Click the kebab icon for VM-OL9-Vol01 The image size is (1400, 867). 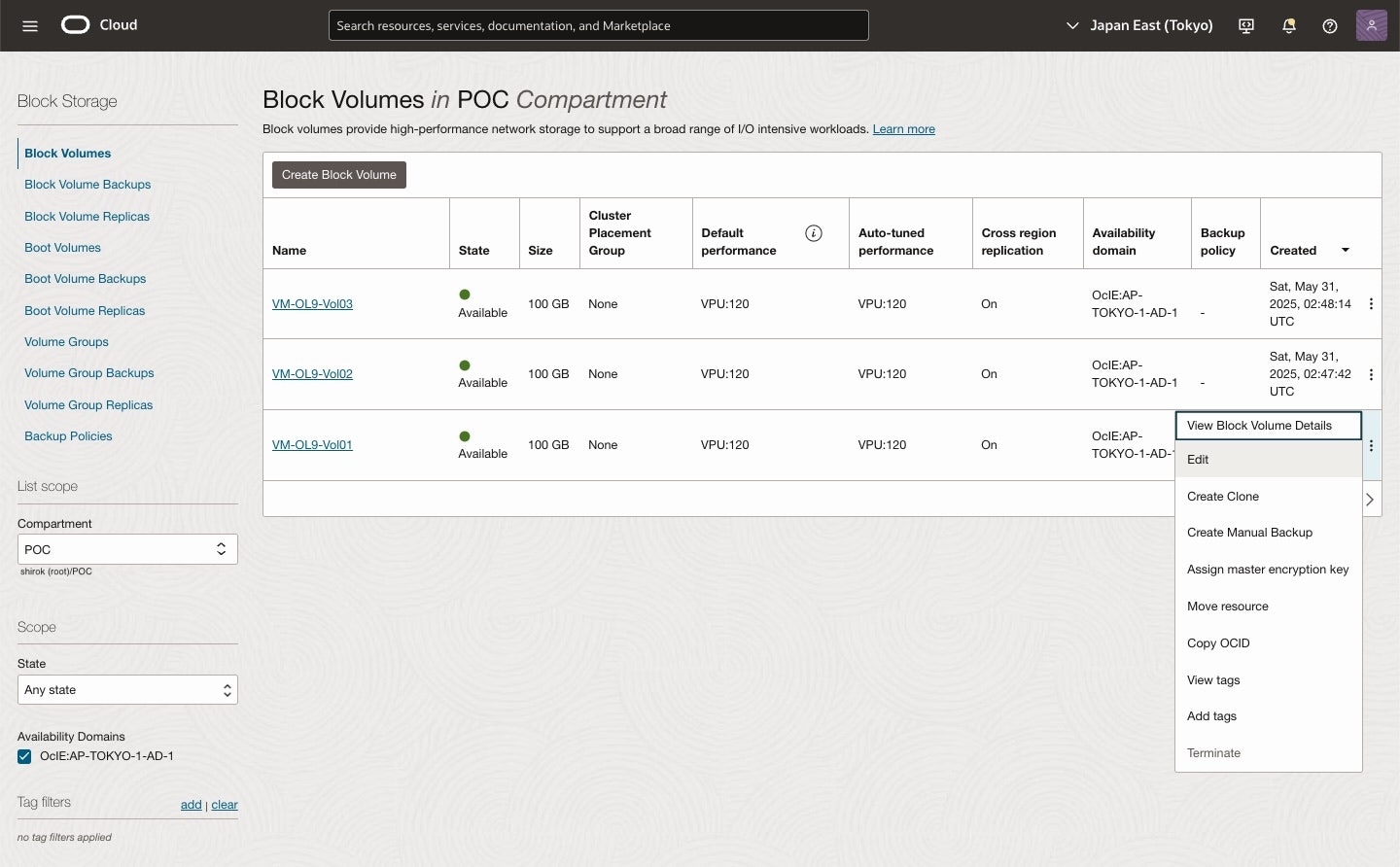click(x=1371, y=446)
